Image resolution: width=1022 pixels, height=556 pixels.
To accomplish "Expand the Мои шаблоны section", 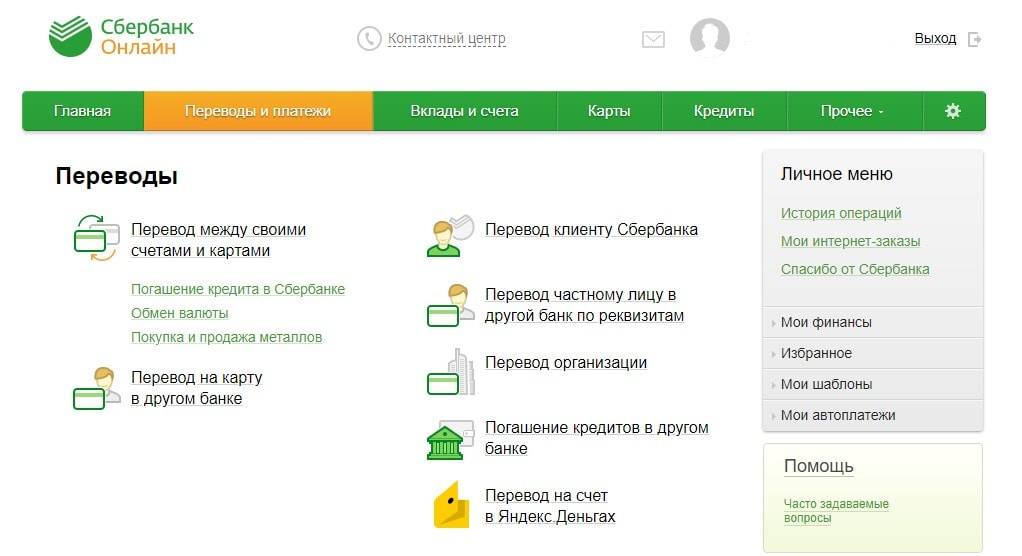I will point(826,384).
